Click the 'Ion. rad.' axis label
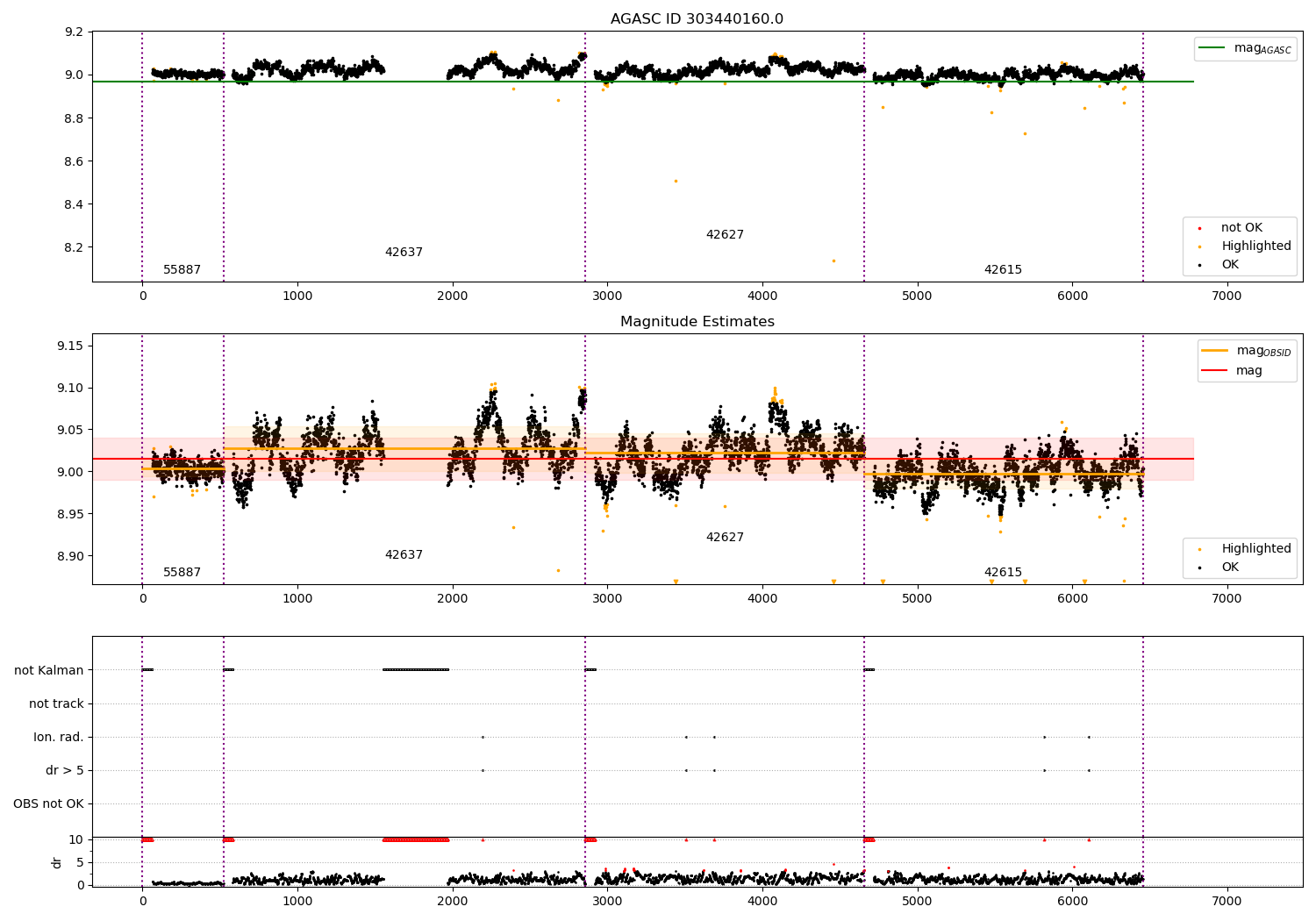The height and width of the screenshot is (921, 1316). 59,738
